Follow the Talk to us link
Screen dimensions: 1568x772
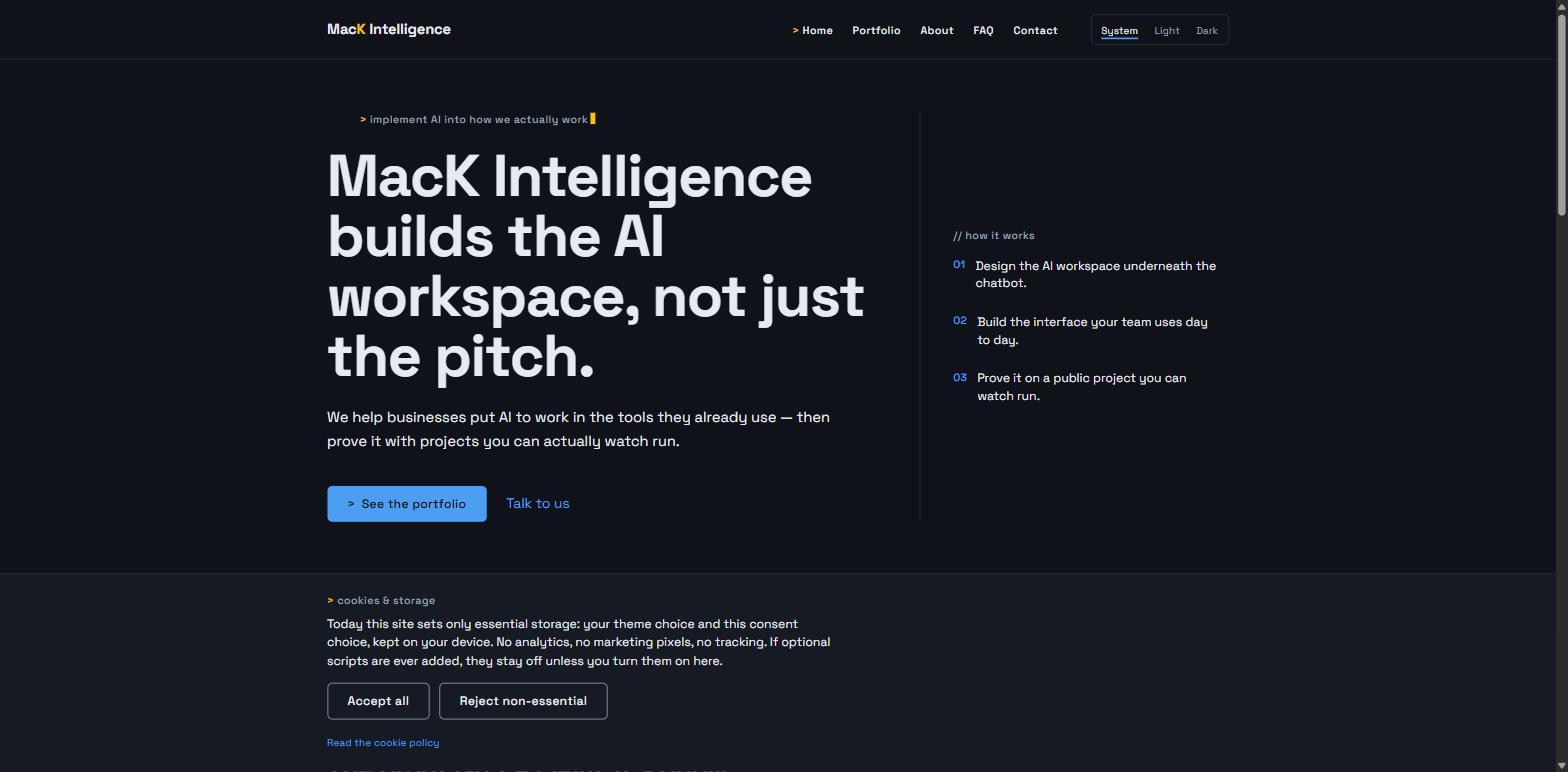click(538, 504)
